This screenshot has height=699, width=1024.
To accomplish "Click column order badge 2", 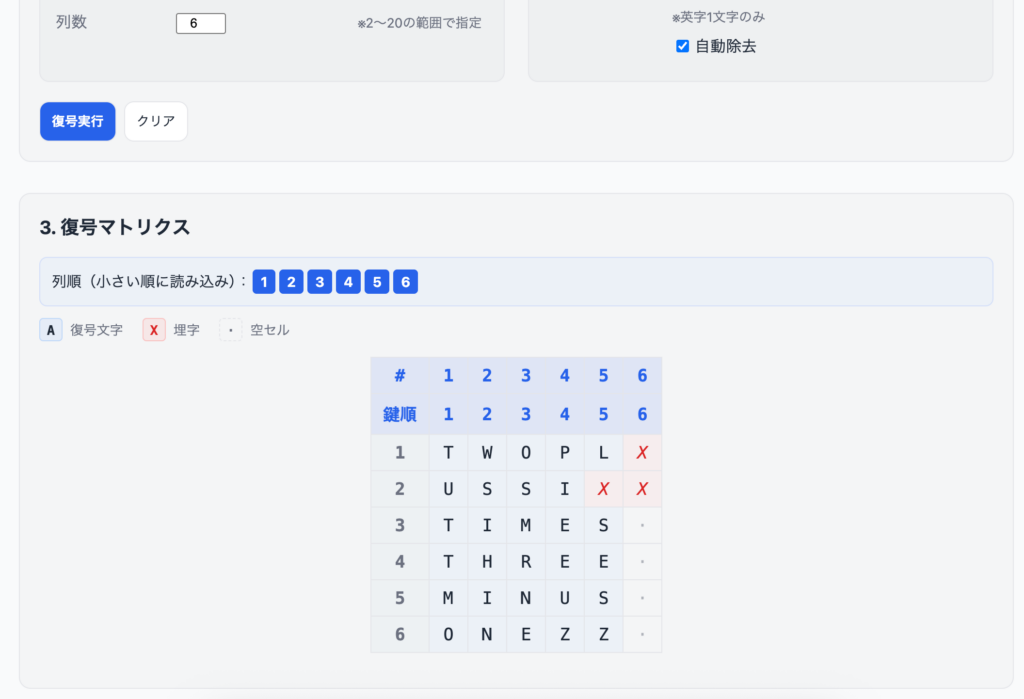I will [292, 282].
